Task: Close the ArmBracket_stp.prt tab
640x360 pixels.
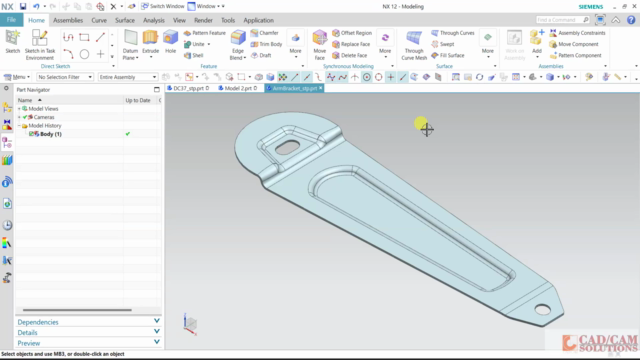Action: click(x=321, y=88)
